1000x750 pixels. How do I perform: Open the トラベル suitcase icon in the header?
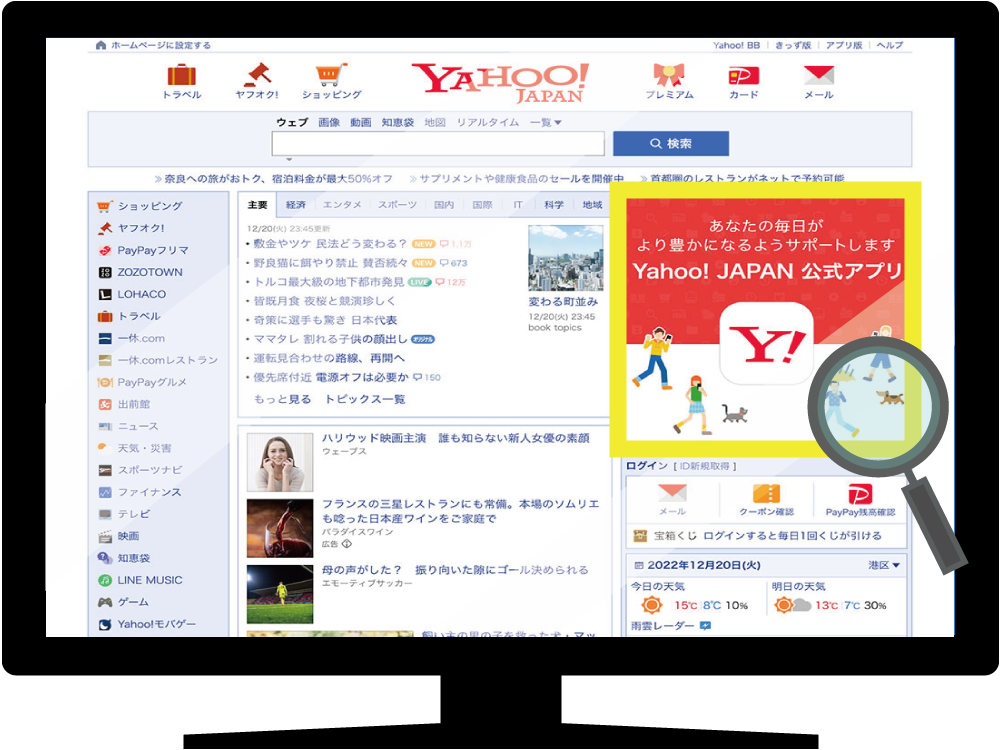coord(182,75)
